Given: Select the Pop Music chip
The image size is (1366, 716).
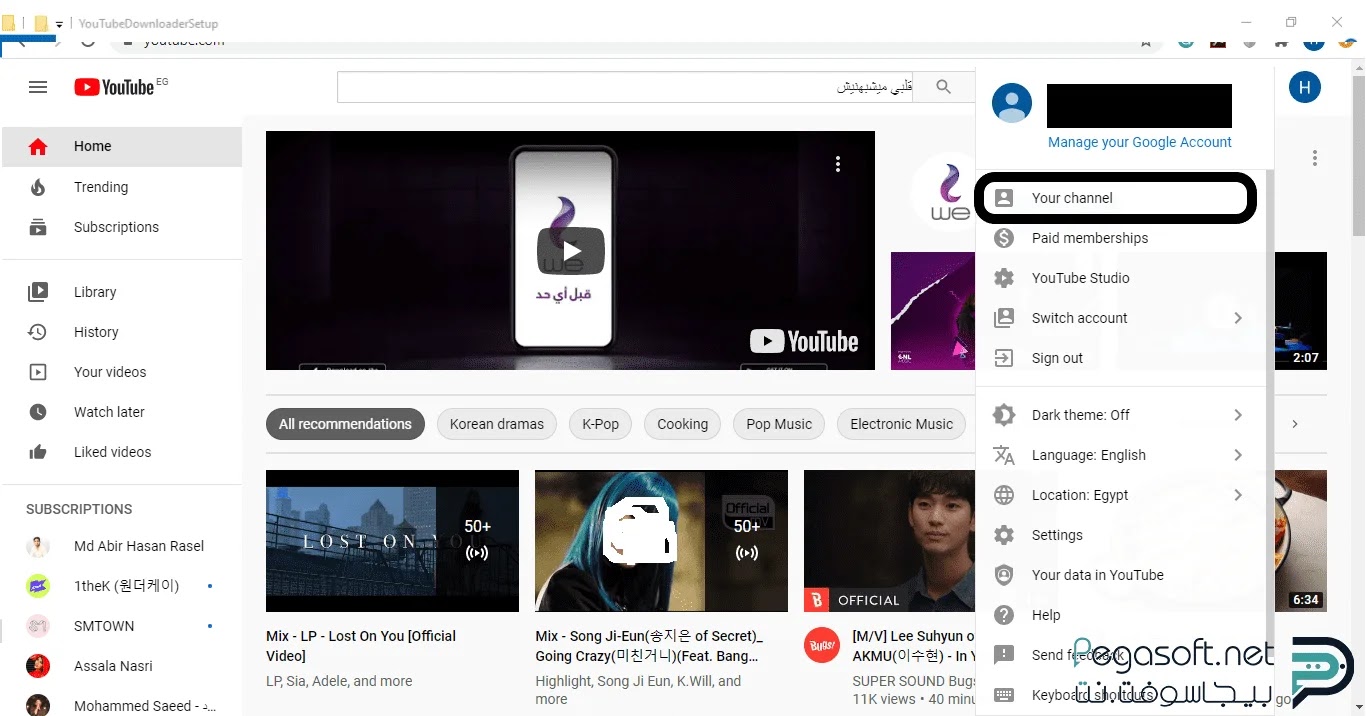Looking at the screenshot, I should (x=779, y=424).
